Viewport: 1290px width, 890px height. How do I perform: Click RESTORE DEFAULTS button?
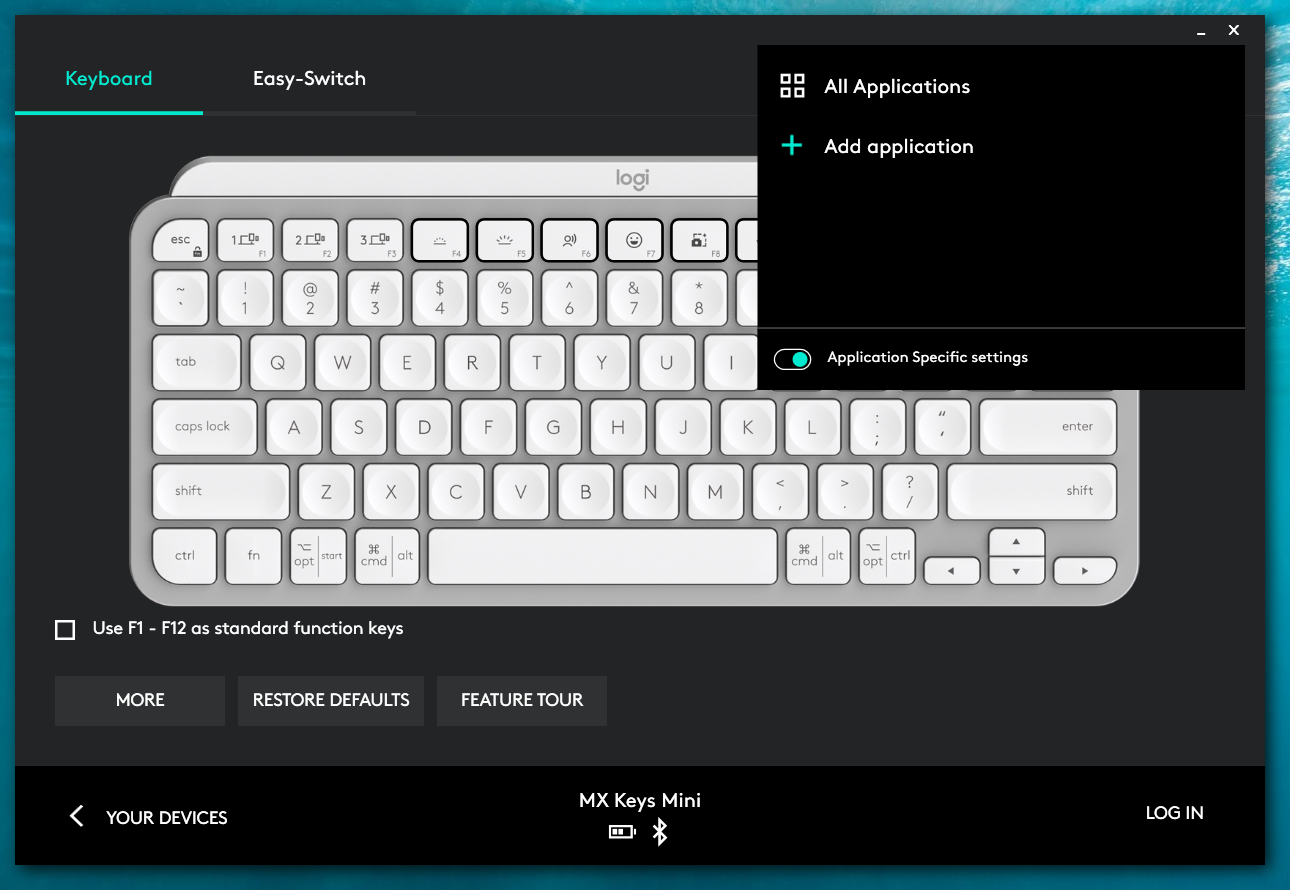[x=331, y=700]
